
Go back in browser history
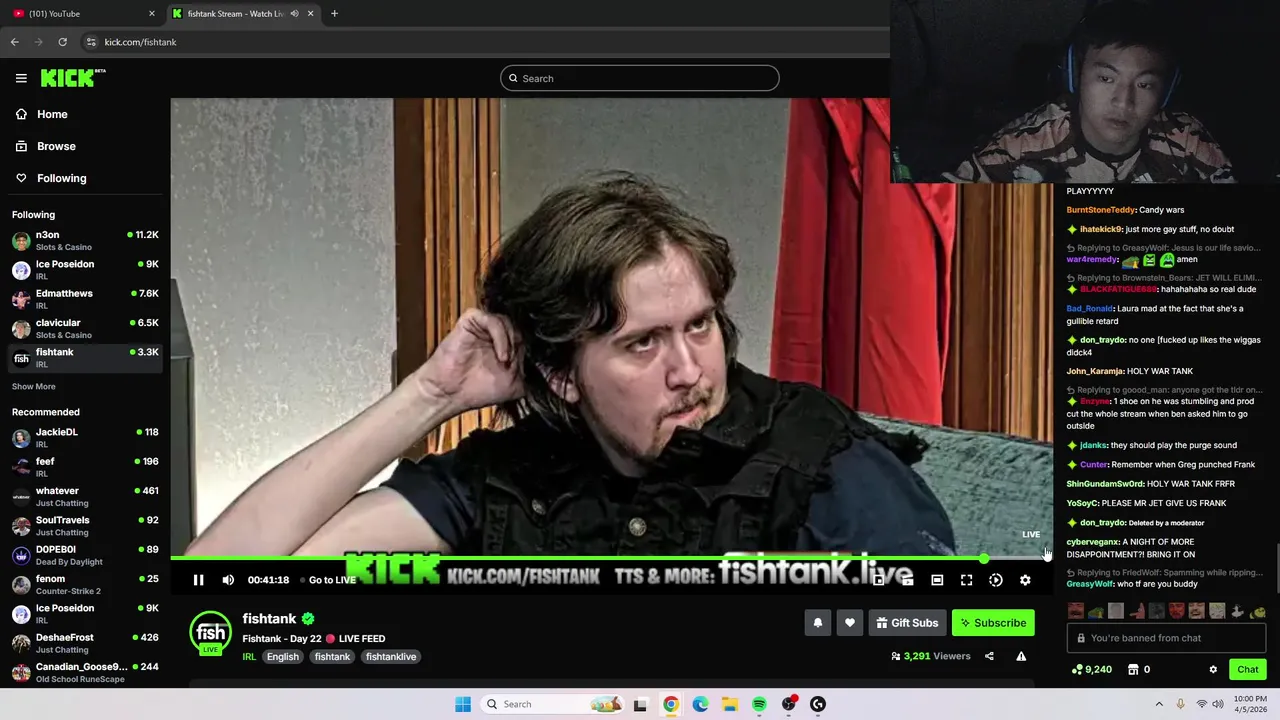(x=14, y=42)
